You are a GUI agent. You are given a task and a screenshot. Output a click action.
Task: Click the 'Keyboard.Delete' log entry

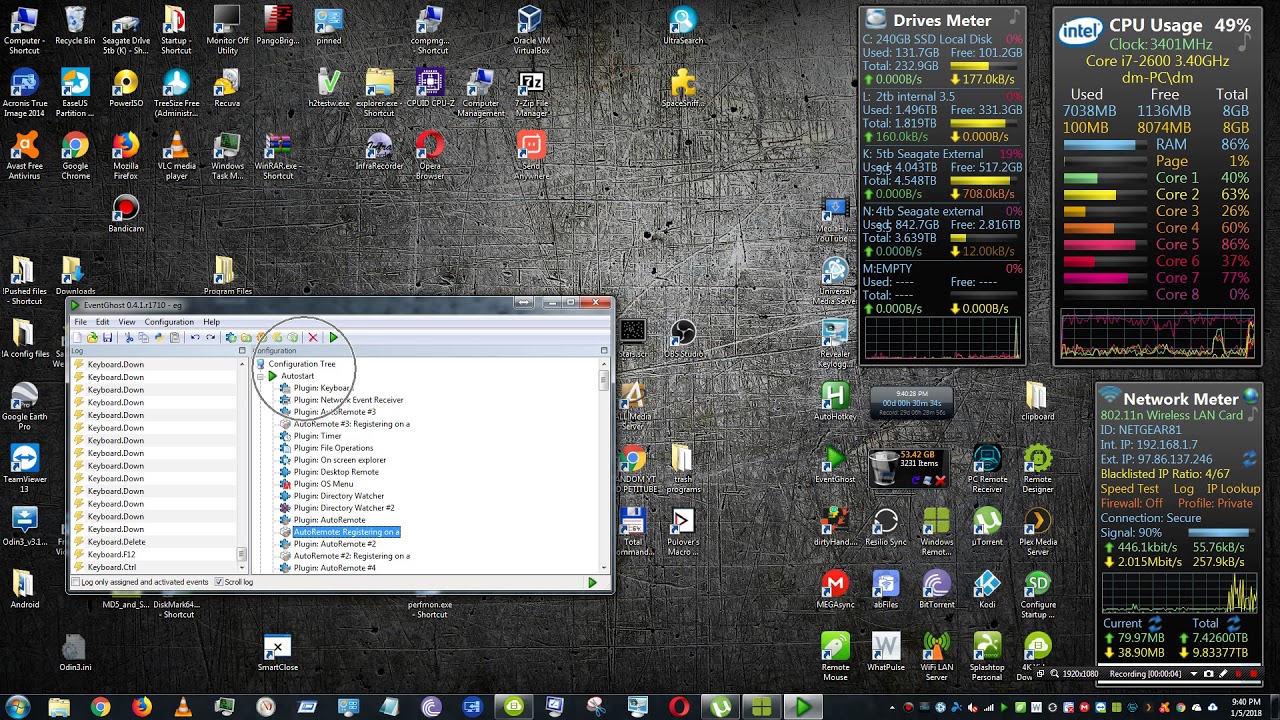116,542
